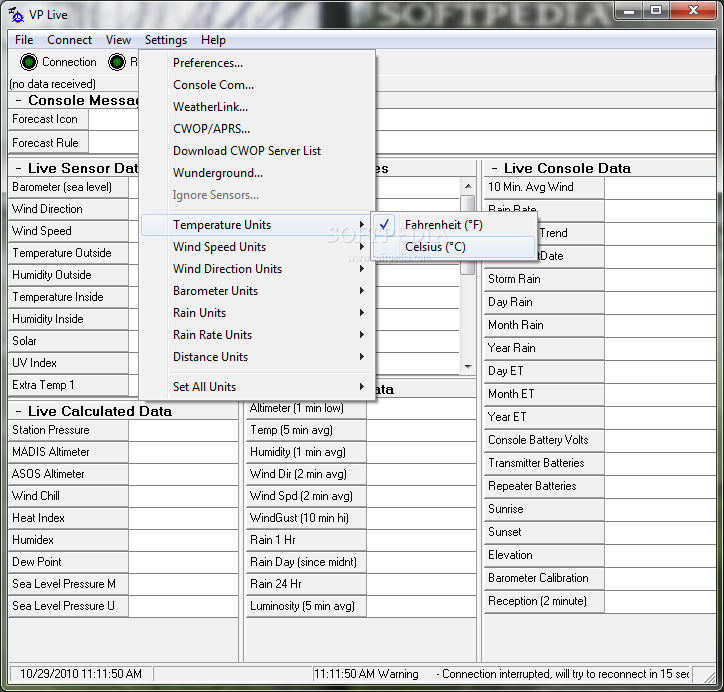
Task: Click the 10 Min. Avg Wind label
Action: click(x=544, y=187)
